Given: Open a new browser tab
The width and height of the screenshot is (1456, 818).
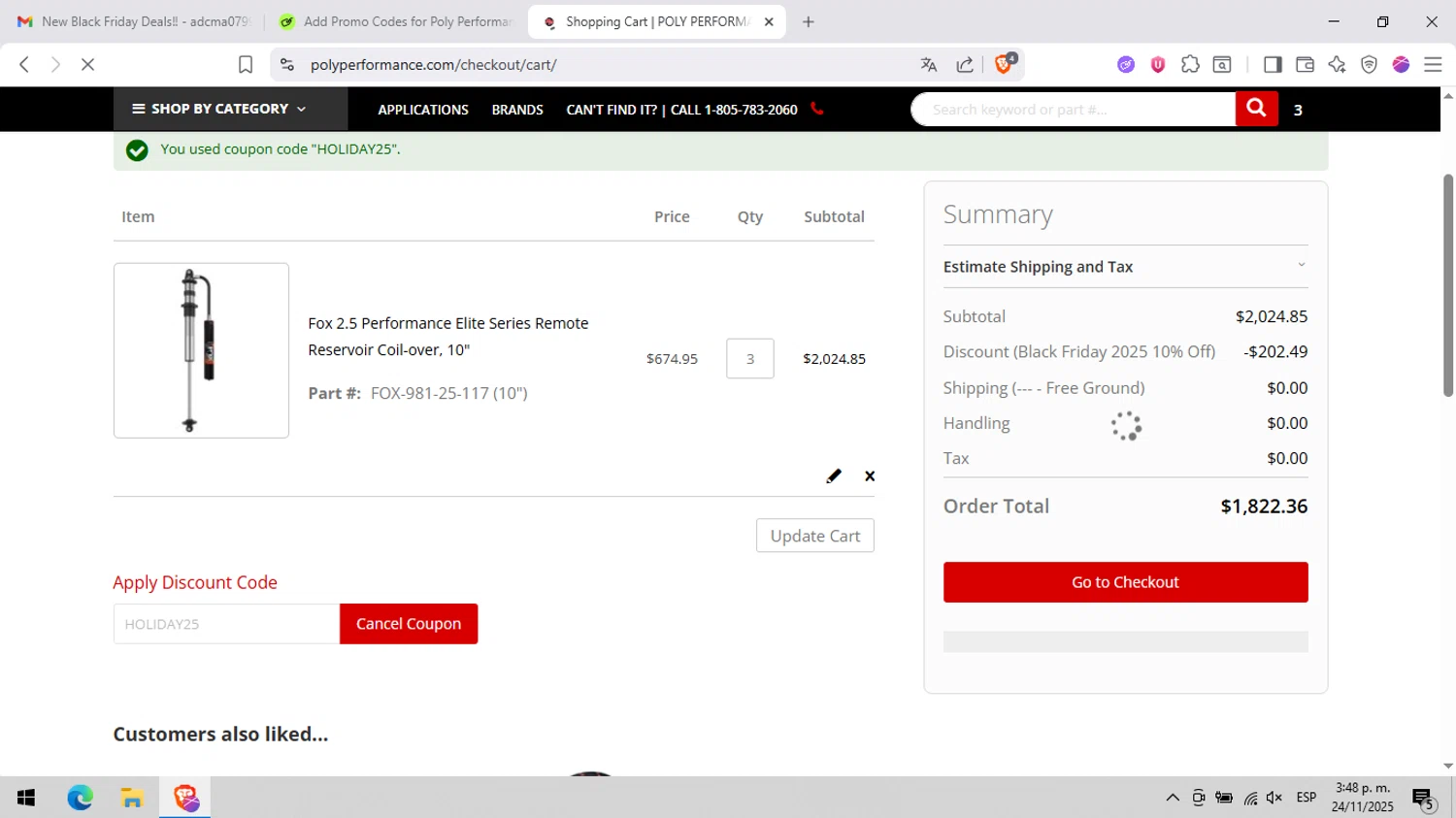Looking at the screenshot, I should pyautogui.click(x=809, y=21).
